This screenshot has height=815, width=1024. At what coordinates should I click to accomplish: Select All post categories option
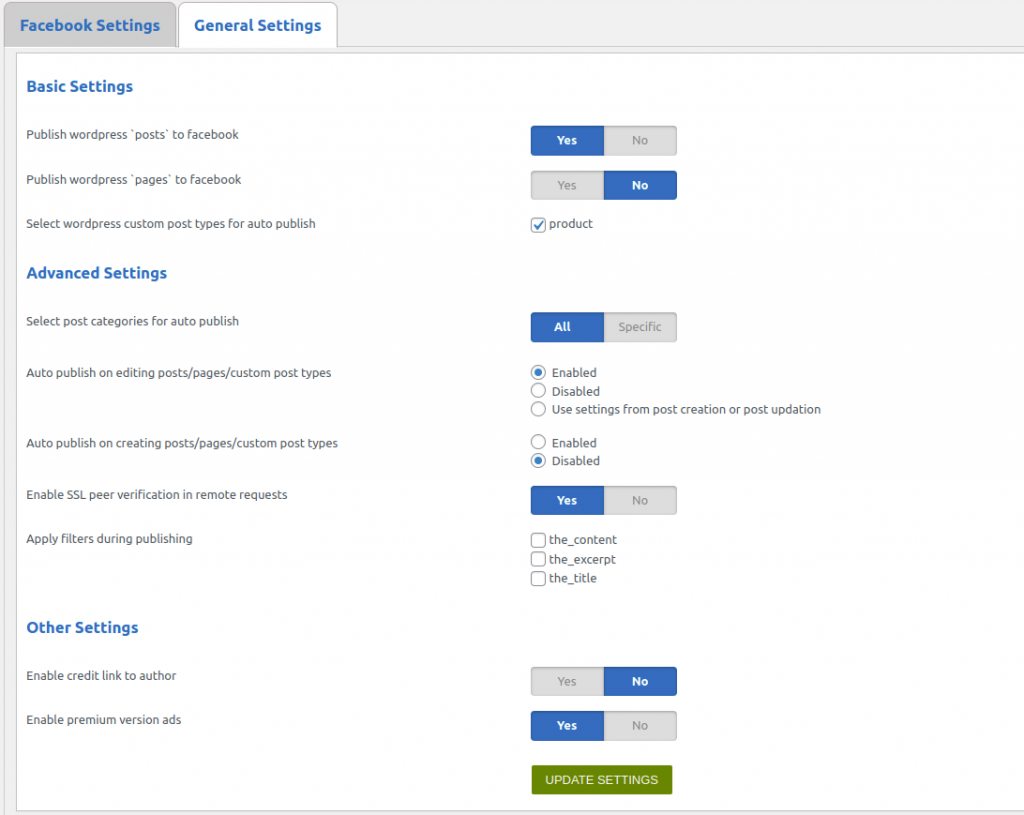[567, 327]
